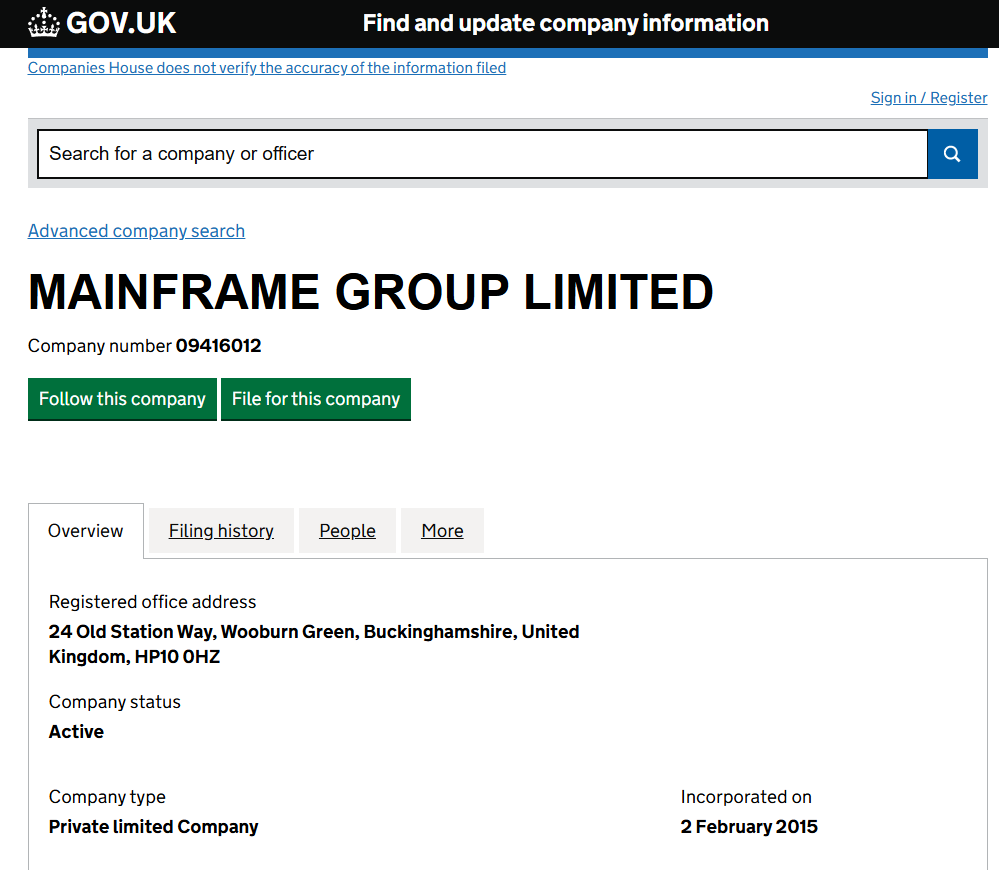Click the File for this company button
The height and width of the screenshot is (870, 999).
[x=316, y=399]
